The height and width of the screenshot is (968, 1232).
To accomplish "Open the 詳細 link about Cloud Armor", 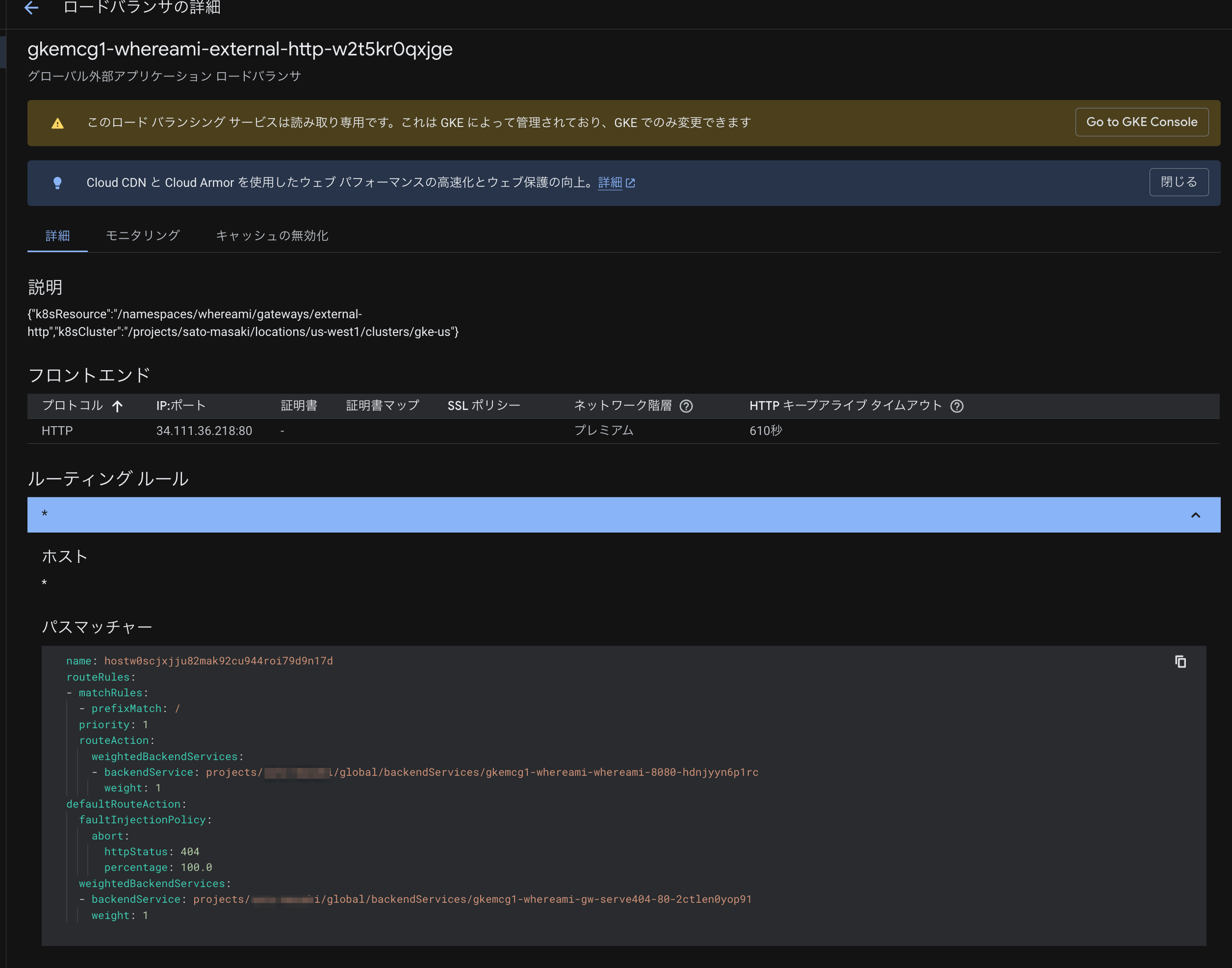I will [x=610, y=182].
